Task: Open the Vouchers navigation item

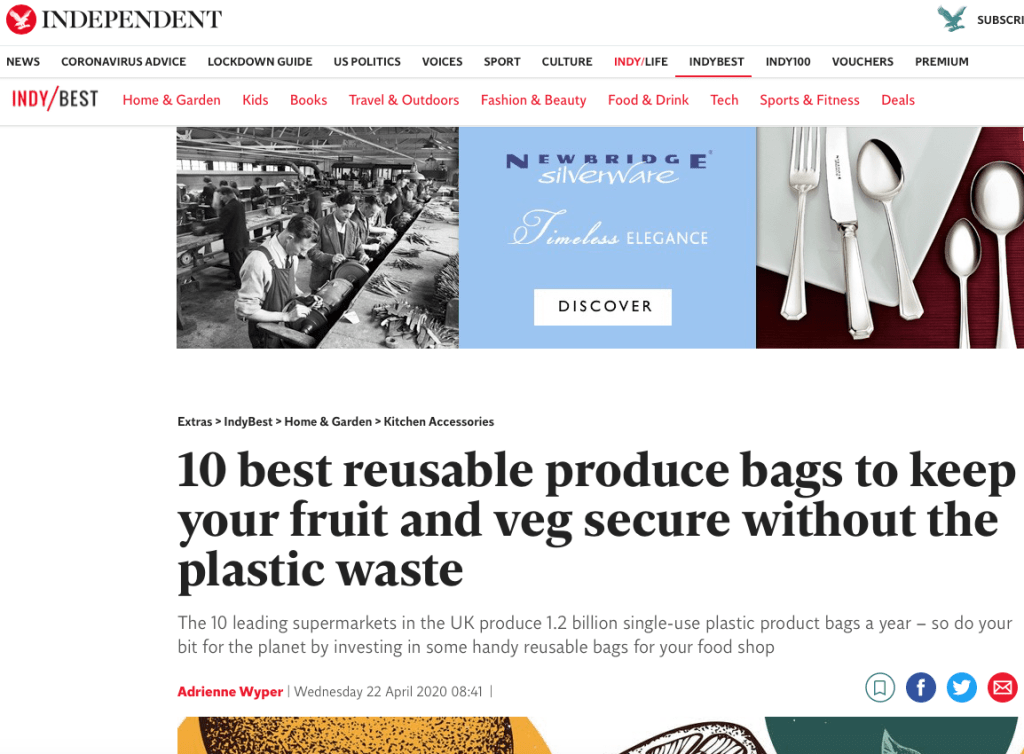Action: [862, 61]
